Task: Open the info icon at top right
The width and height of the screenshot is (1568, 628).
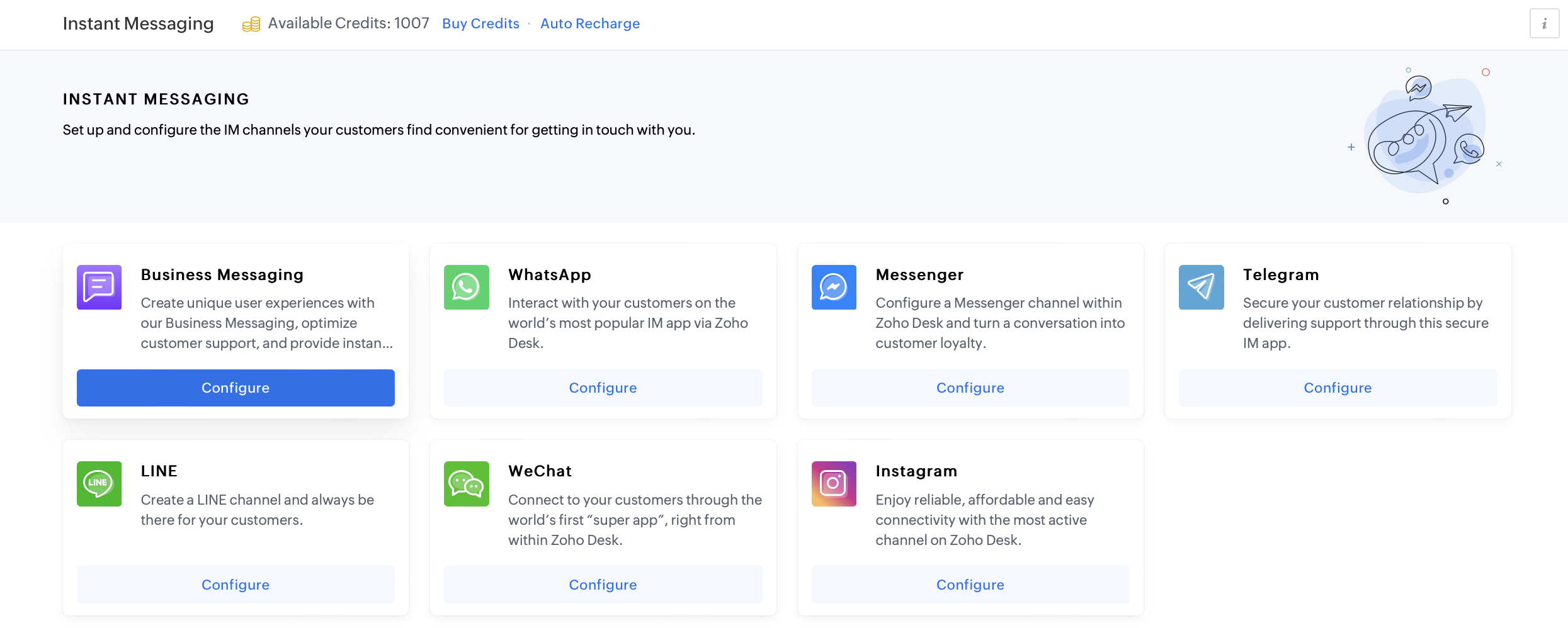Action: (1544, 24)
